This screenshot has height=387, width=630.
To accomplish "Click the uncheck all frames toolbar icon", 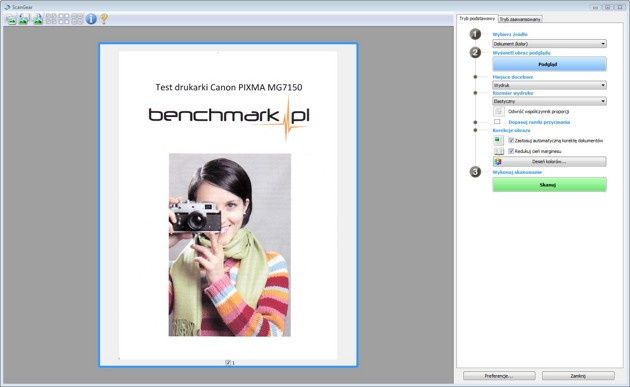I will 64,19.
